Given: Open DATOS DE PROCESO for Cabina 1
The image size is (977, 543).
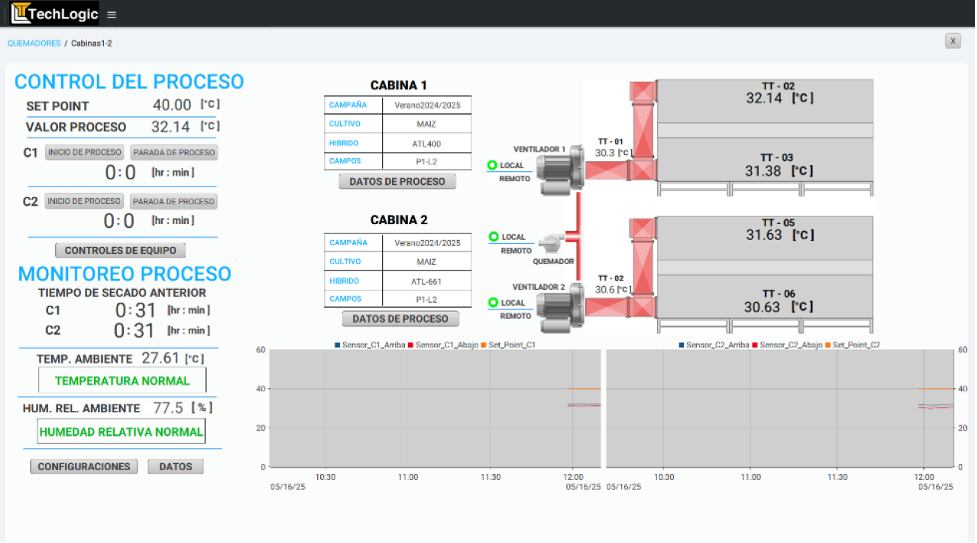Looking at the screenshot, I should (397, 181).
